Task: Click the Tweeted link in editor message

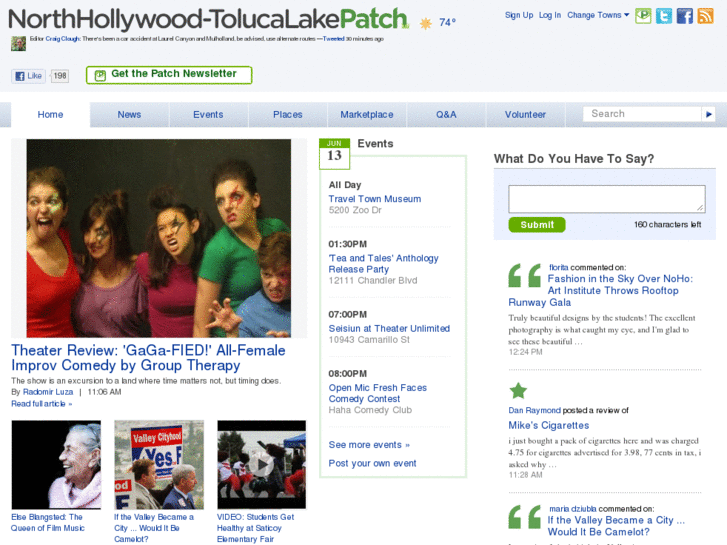Action: tap(333, 39)
